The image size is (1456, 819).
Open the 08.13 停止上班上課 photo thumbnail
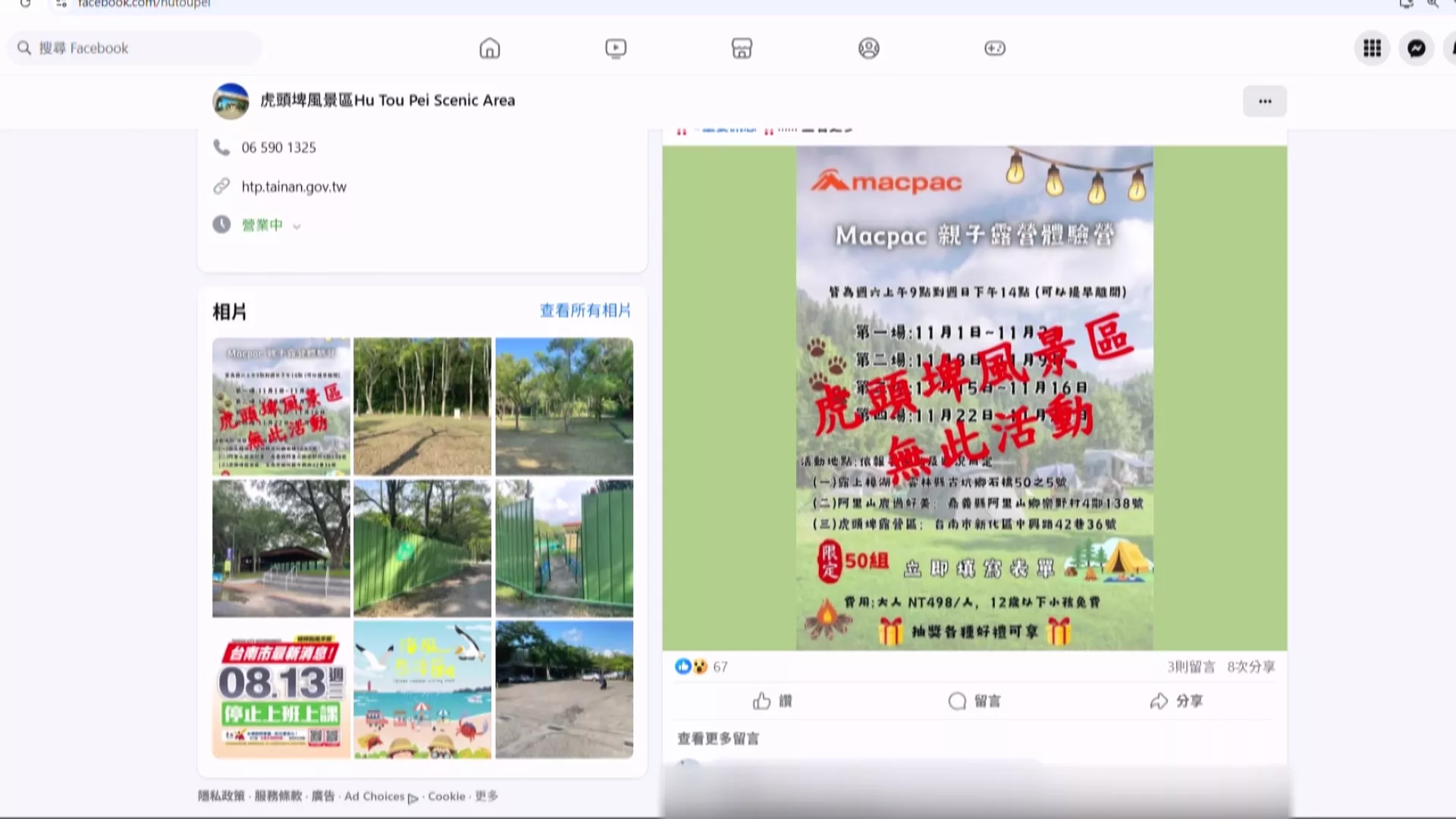[281, 689]
